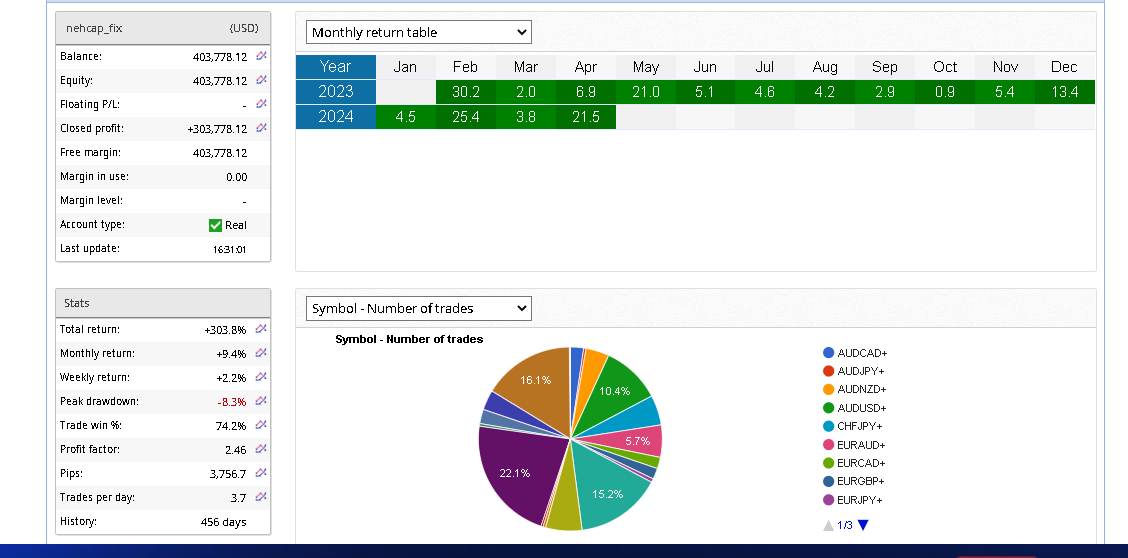Open the Peak drawdown chart icon

coord(261,401)
